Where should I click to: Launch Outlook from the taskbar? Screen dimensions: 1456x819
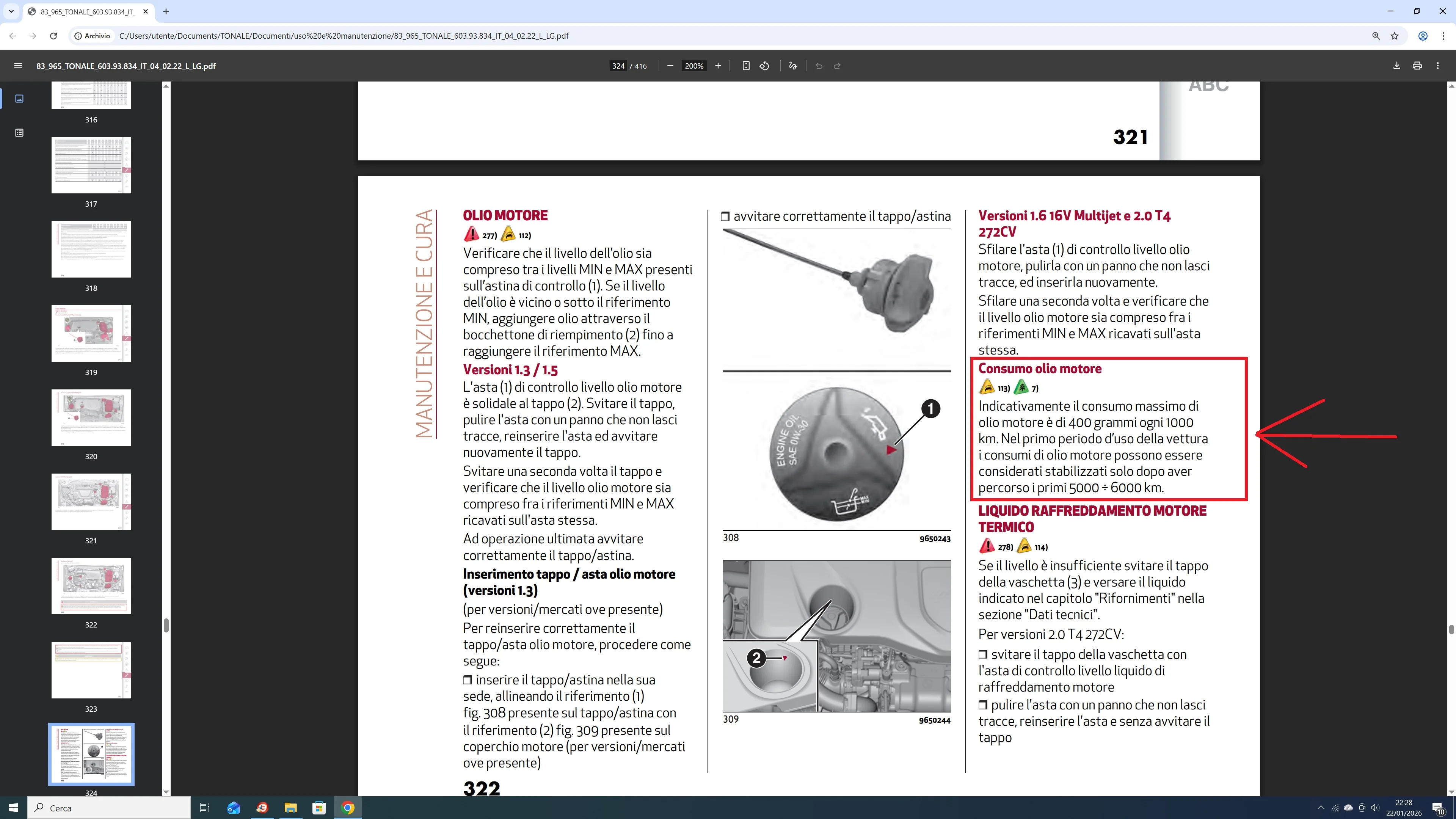coord(234,808)
